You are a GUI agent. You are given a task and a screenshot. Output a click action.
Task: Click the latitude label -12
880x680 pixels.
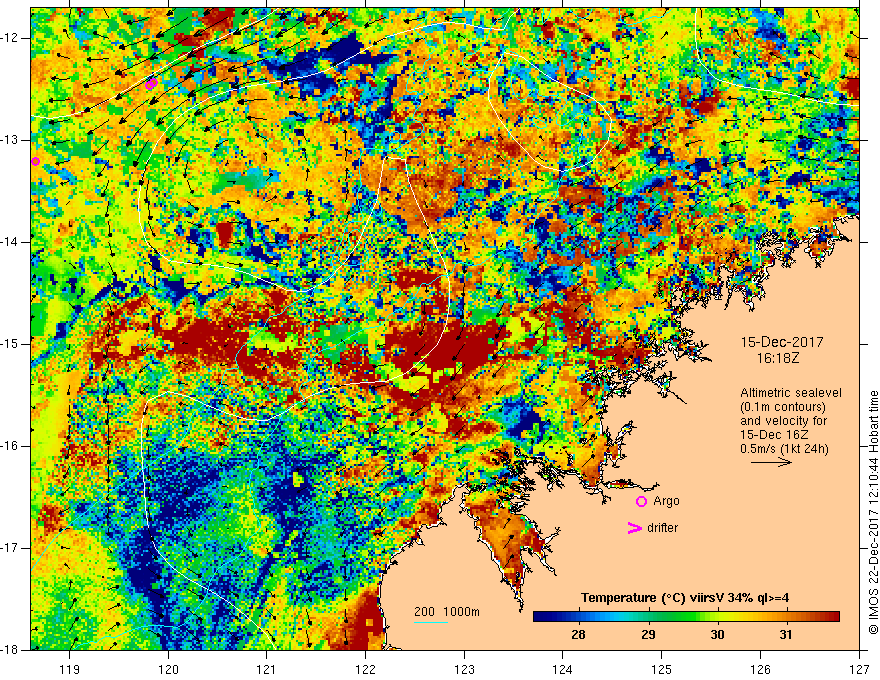[x=11, y=38]
